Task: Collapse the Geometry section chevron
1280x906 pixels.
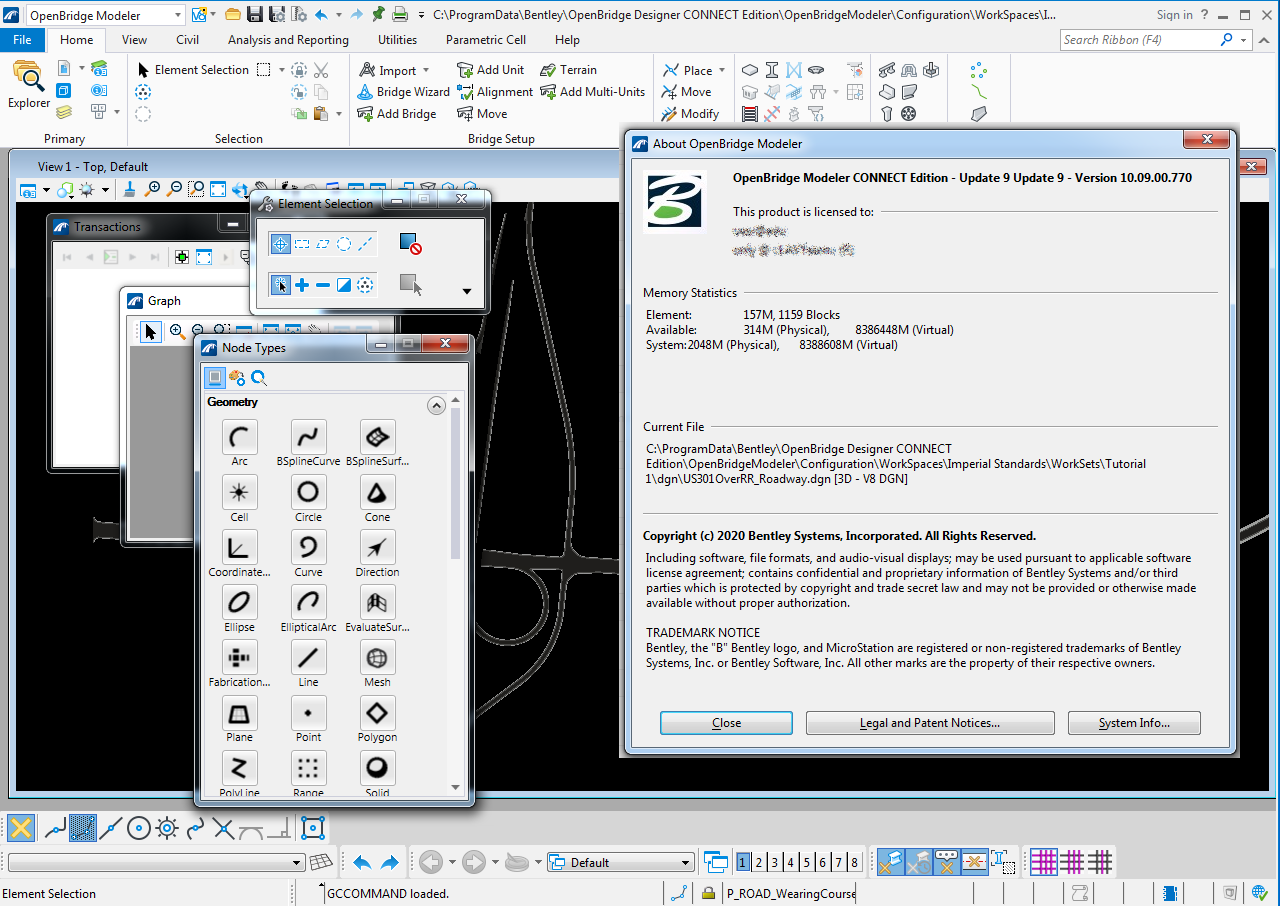Action: 436,405
